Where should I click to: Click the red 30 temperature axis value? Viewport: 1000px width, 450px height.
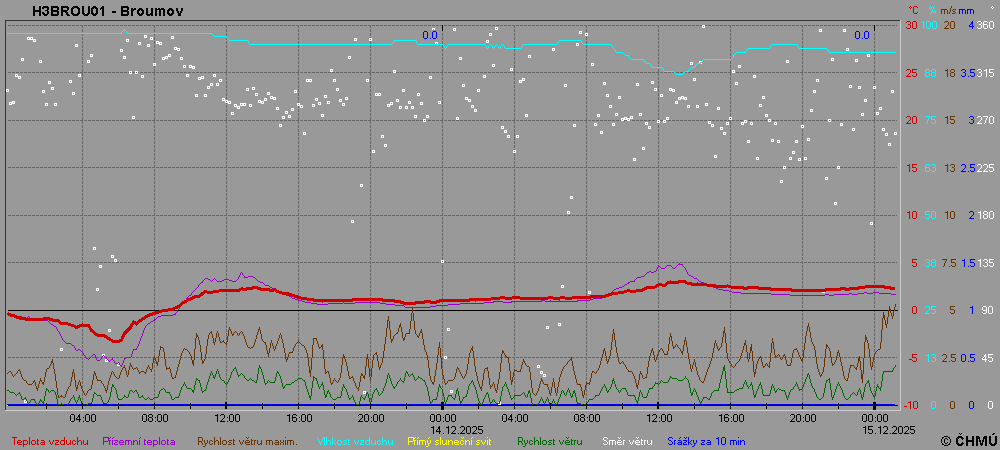(x=912, y=25)
